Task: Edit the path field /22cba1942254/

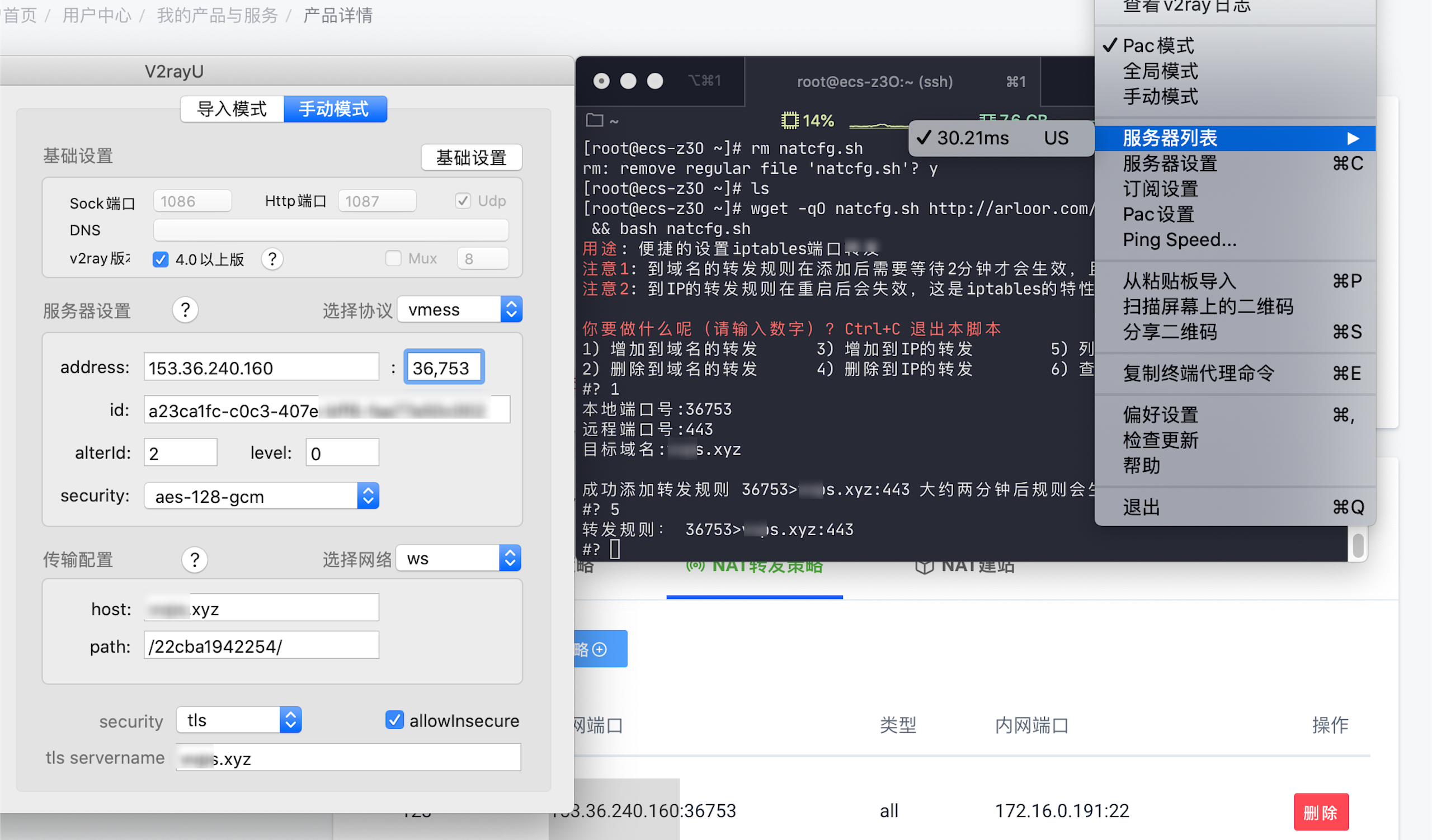Action: [x=261, y=646]
